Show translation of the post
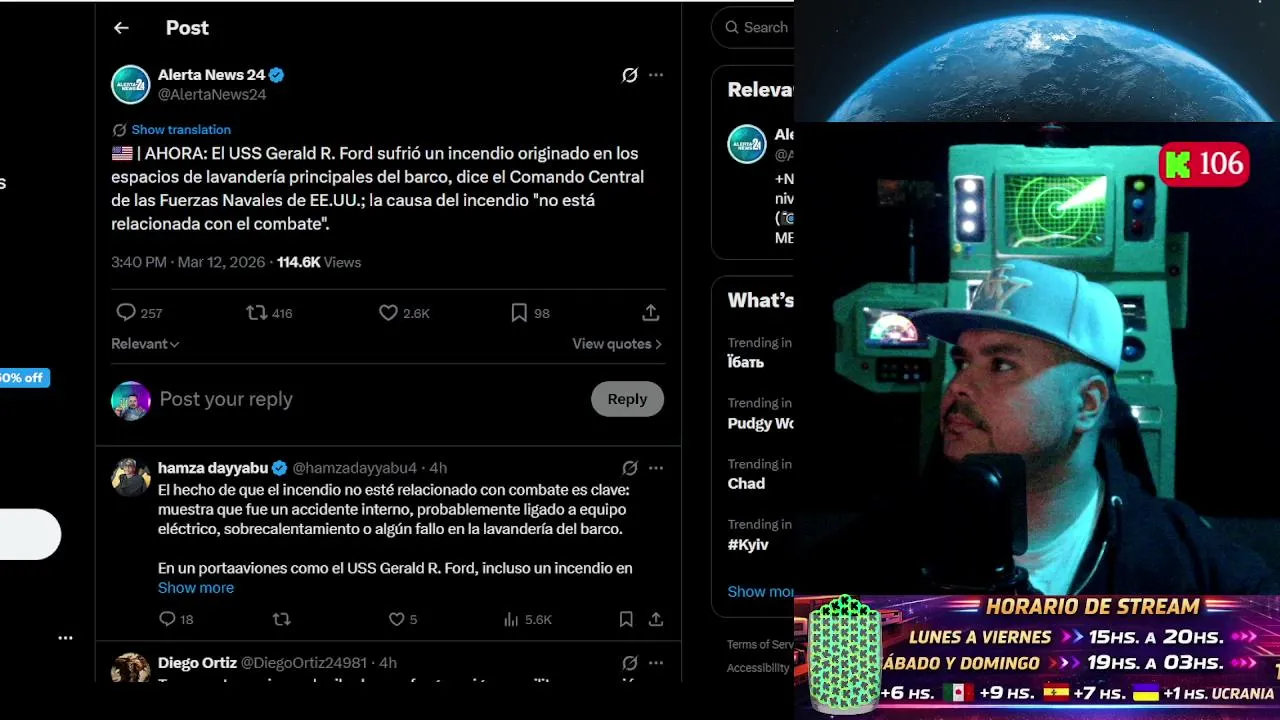This screenshot has width=1280, height=720. coord(181,130)
